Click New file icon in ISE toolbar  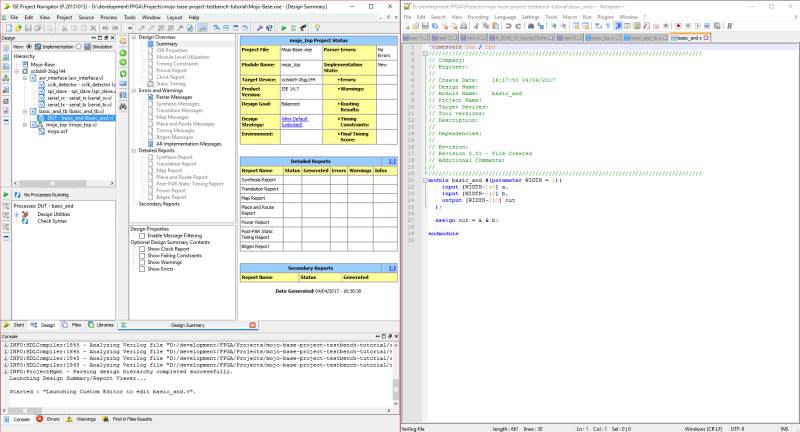click(9, 28)
